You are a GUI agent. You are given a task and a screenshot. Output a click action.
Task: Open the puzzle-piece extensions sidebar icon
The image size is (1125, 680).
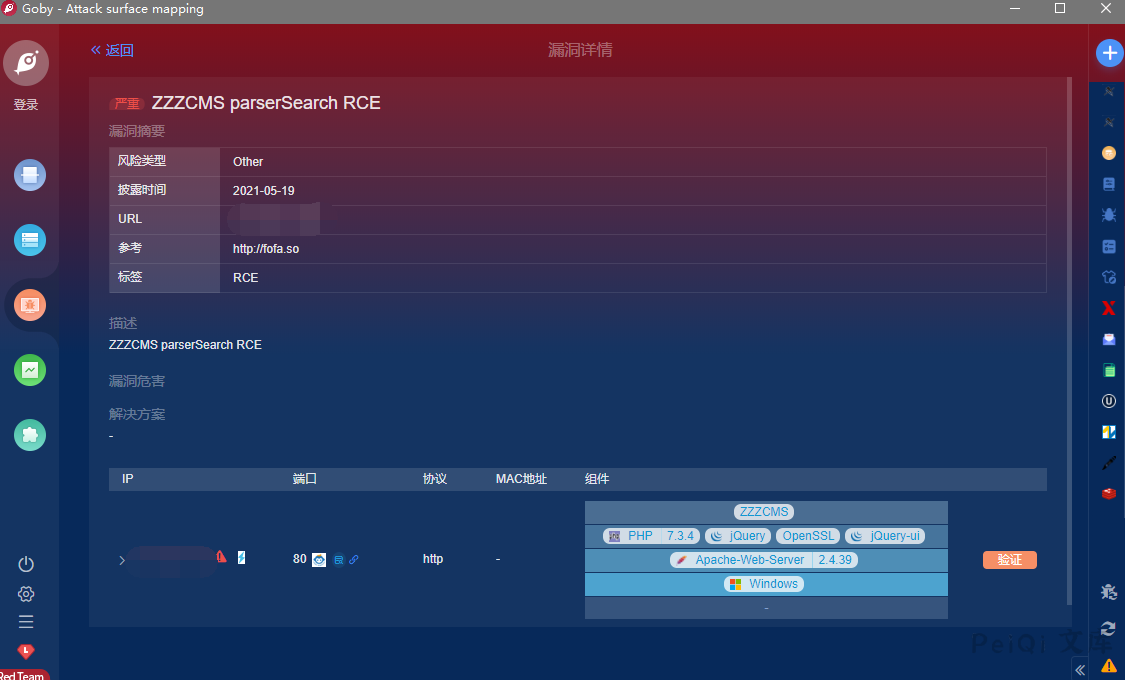coord(30,434)
